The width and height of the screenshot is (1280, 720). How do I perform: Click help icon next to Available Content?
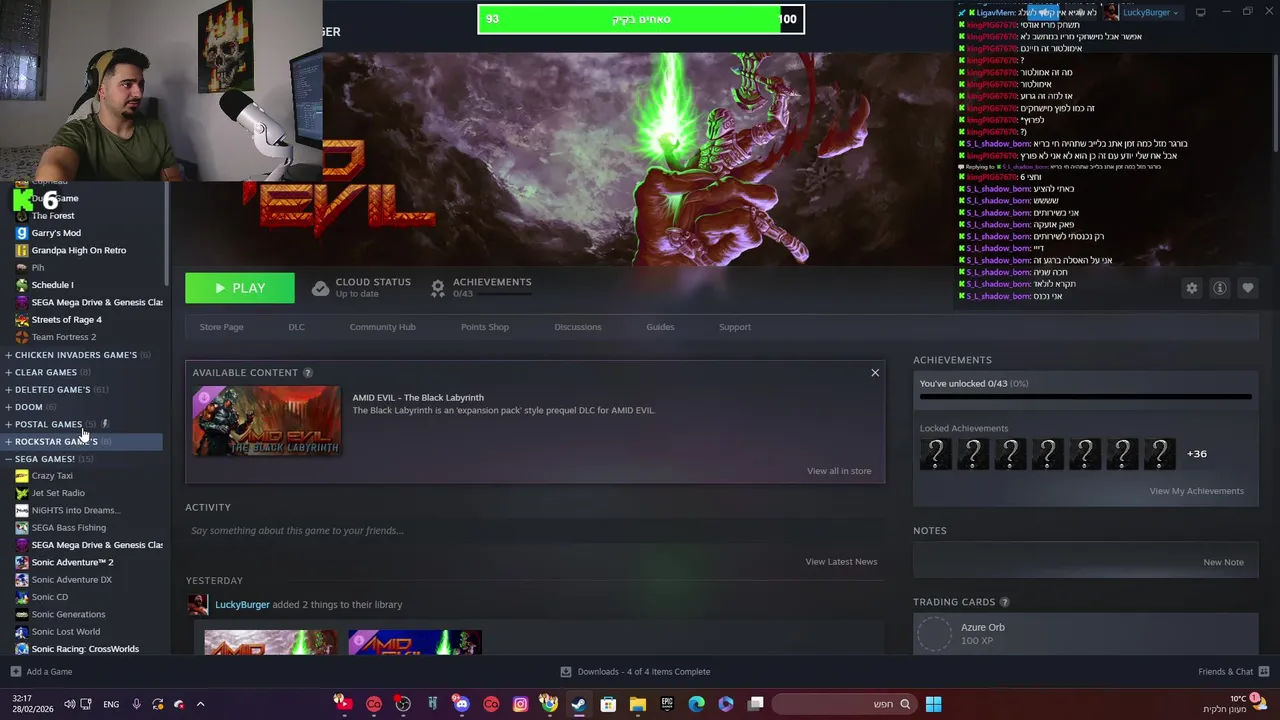pyautogui.click(x=308, y=372)
